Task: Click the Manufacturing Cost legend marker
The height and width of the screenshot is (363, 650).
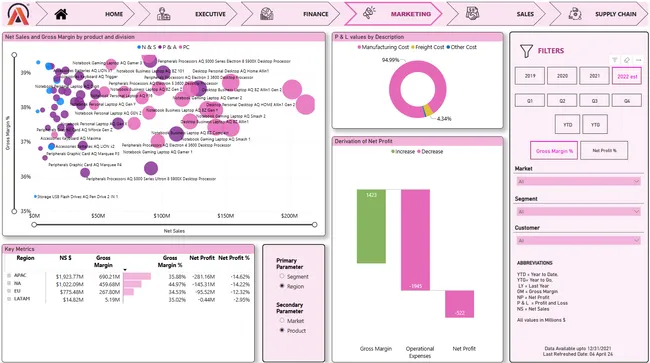Action: (359, 47)
